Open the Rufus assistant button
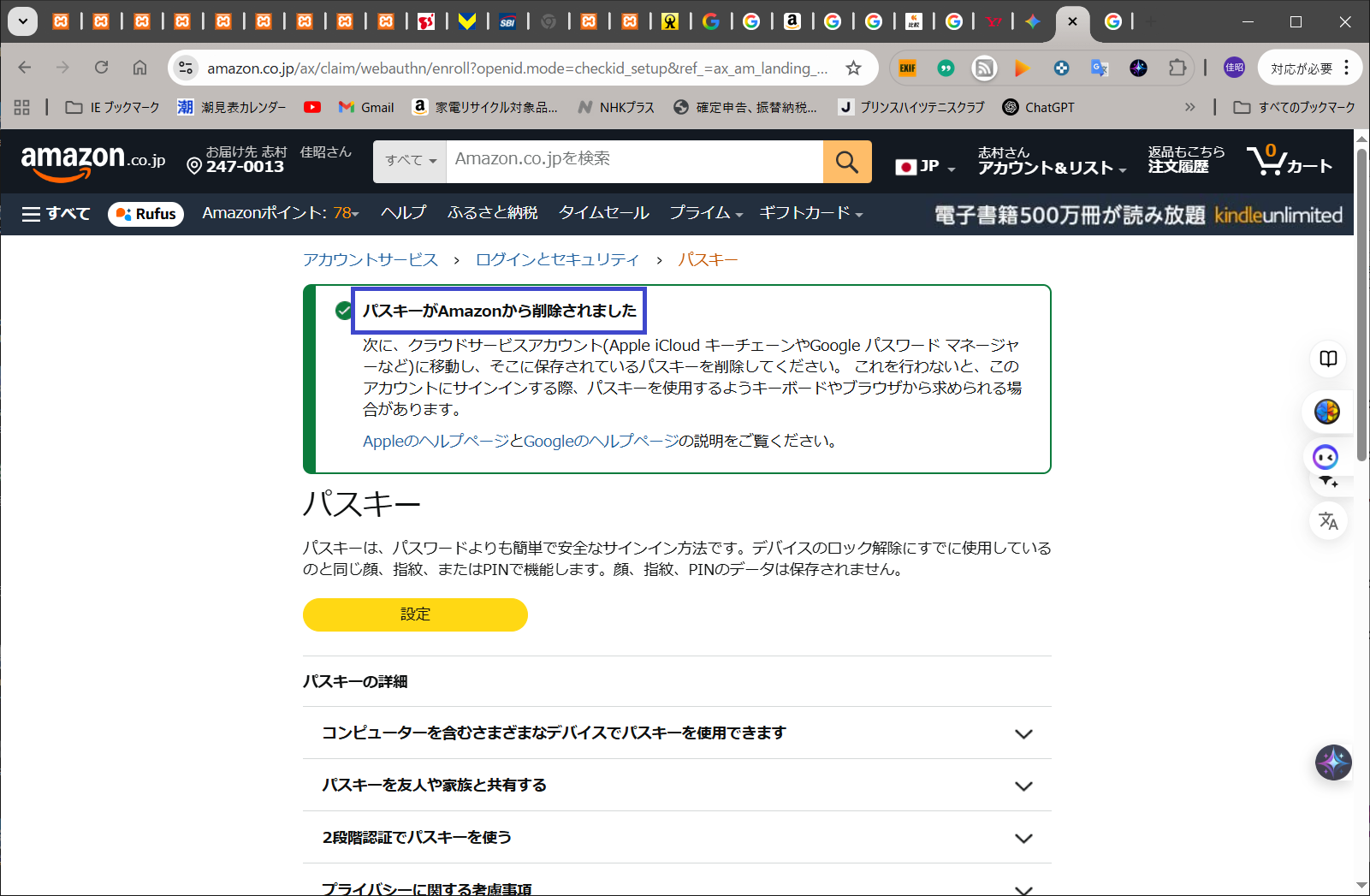This screenshot has width=1370, height=896. point(145,214)
